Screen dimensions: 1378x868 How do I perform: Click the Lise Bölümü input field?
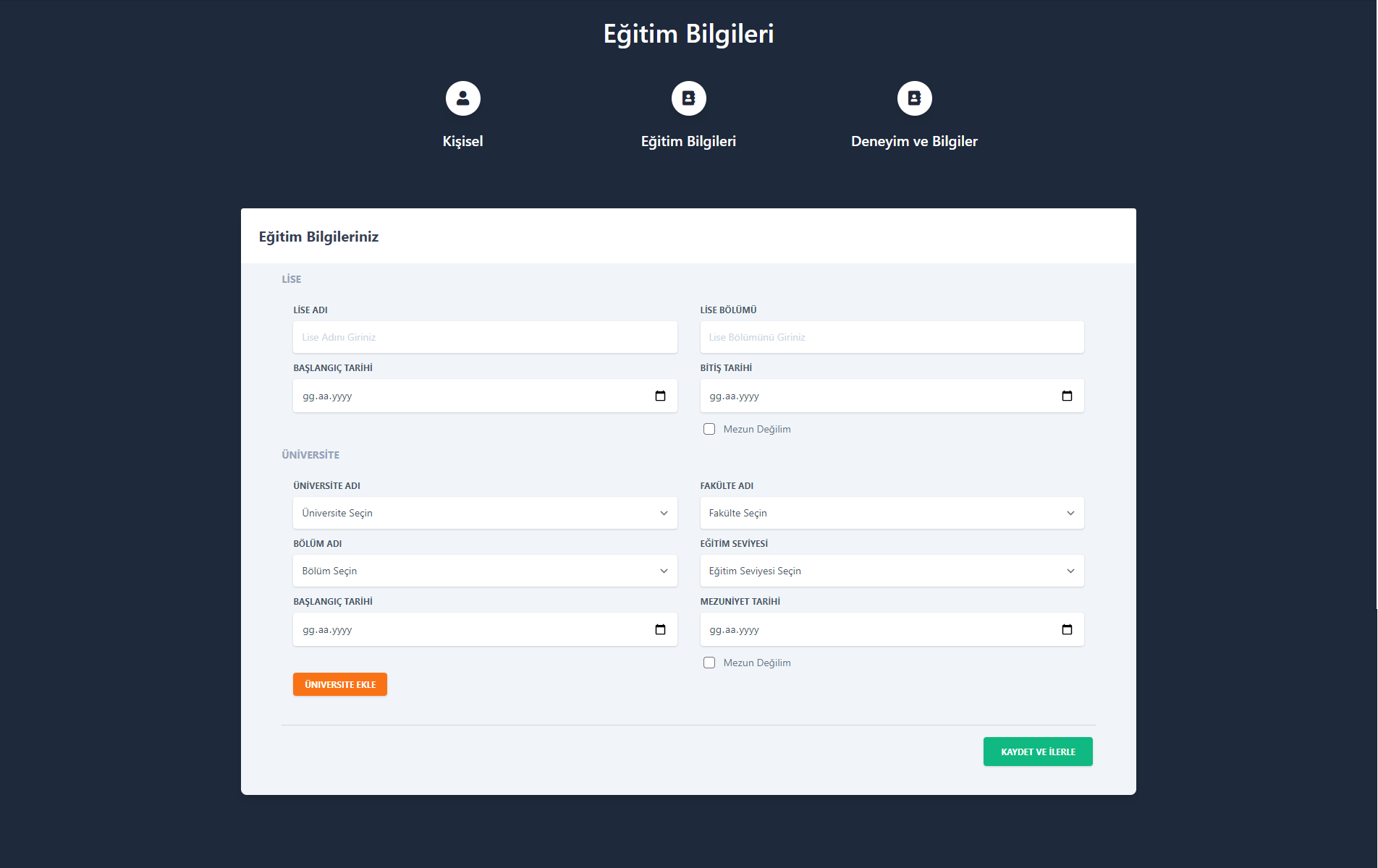point(892,337)
